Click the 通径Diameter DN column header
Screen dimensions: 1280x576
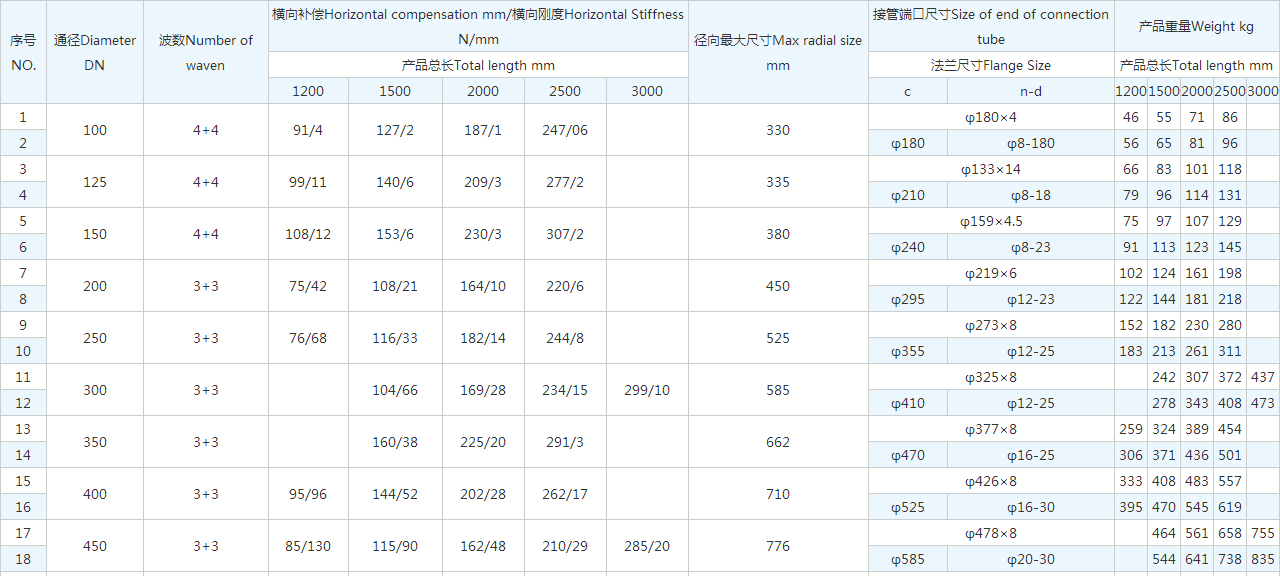click(x=95, y=52)
